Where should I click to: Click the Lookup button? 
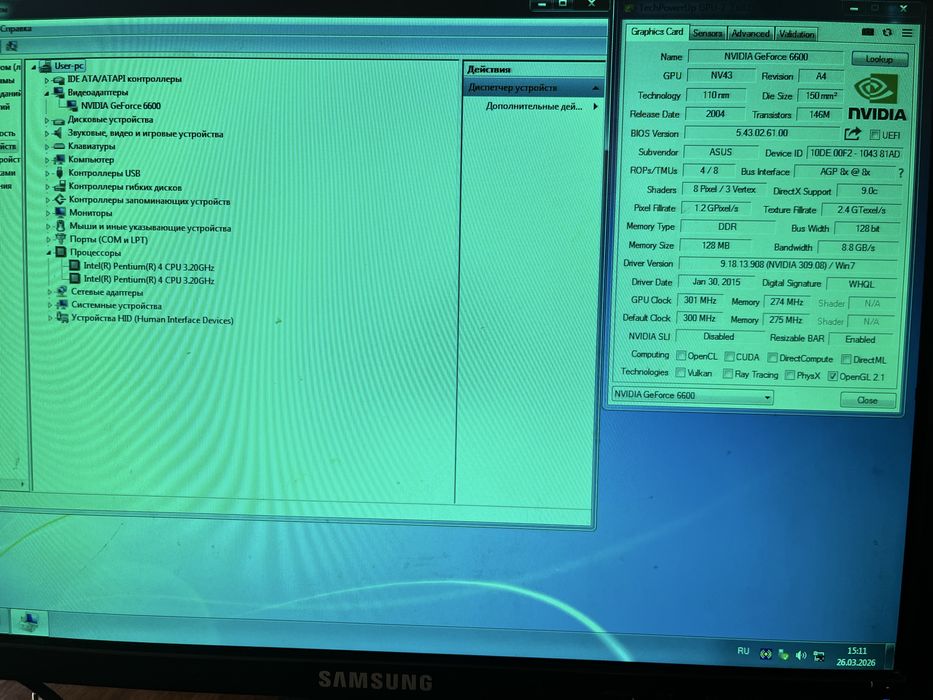pyautogui.click(x=879, y=59)
